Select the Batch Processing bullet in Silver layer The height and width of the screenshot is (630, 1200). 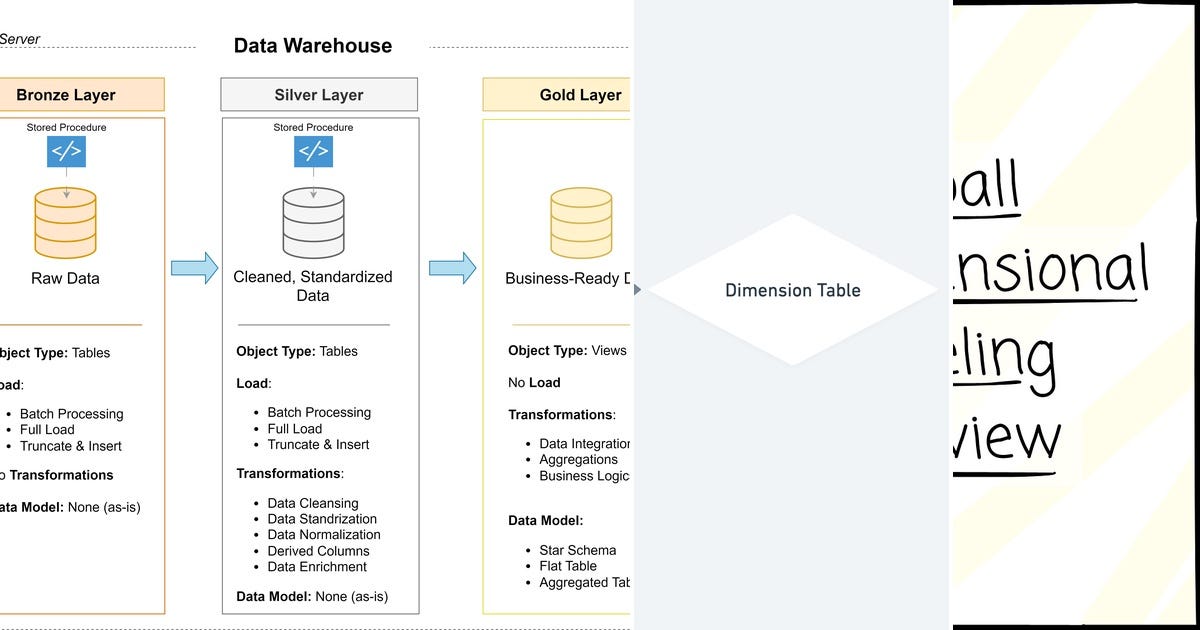click(318, 412)
